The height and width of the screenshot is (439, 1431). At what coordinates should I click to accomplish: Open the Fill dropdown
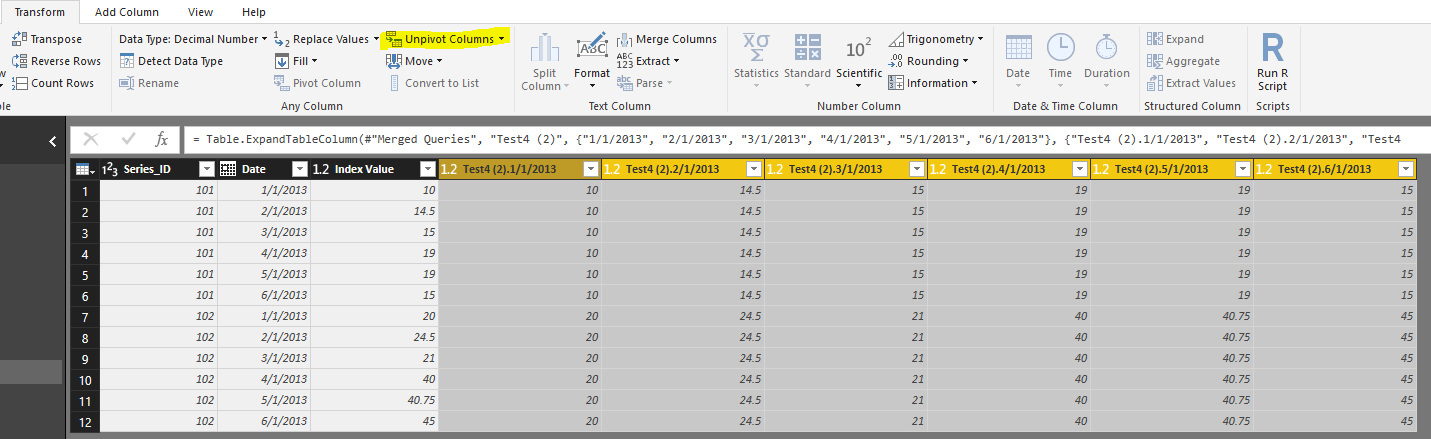296,61
